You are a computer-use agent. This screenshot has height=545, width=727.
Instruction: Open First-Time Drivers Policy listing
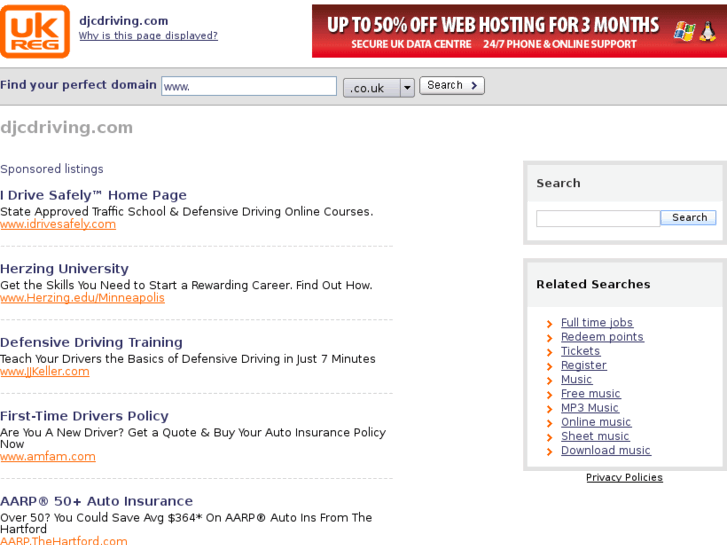pos(84,416)
